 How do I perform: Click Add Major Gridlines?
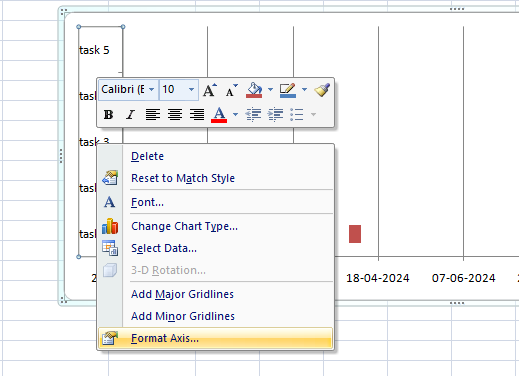click(x=216, y=294)
